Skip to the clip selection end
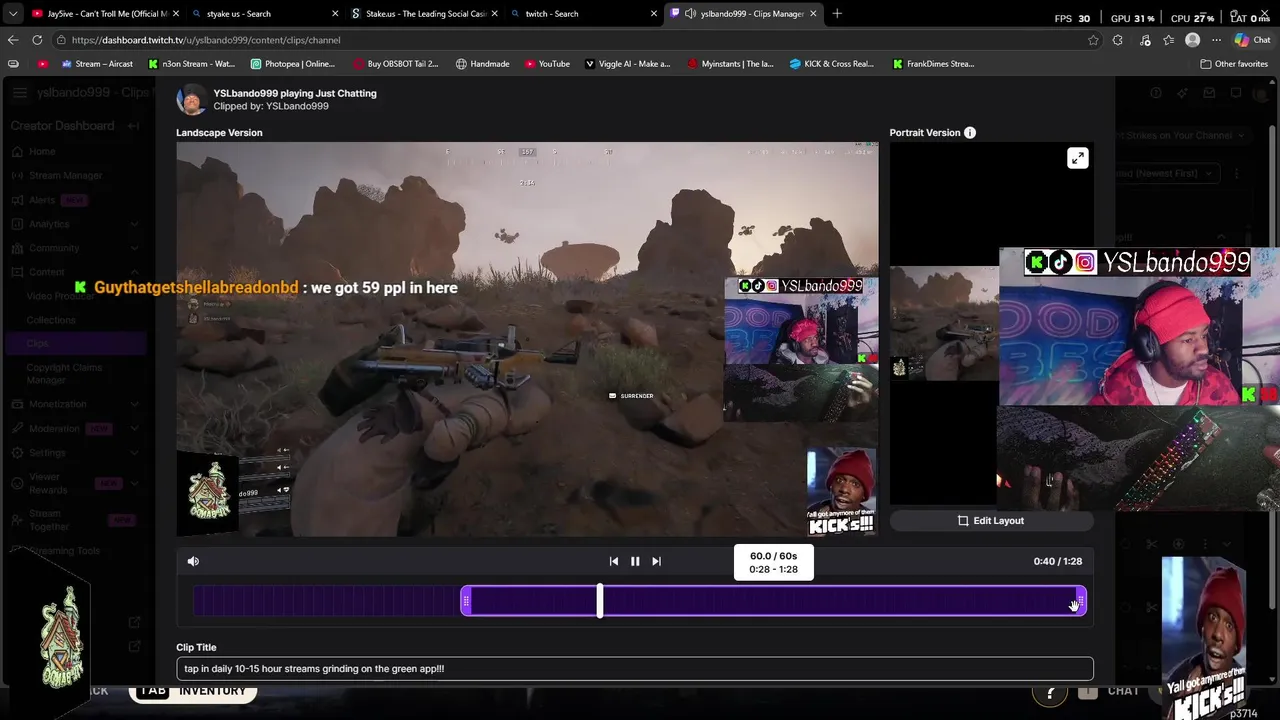The height and width of the screenshot is (720, 1280). [x=656, y=561]
